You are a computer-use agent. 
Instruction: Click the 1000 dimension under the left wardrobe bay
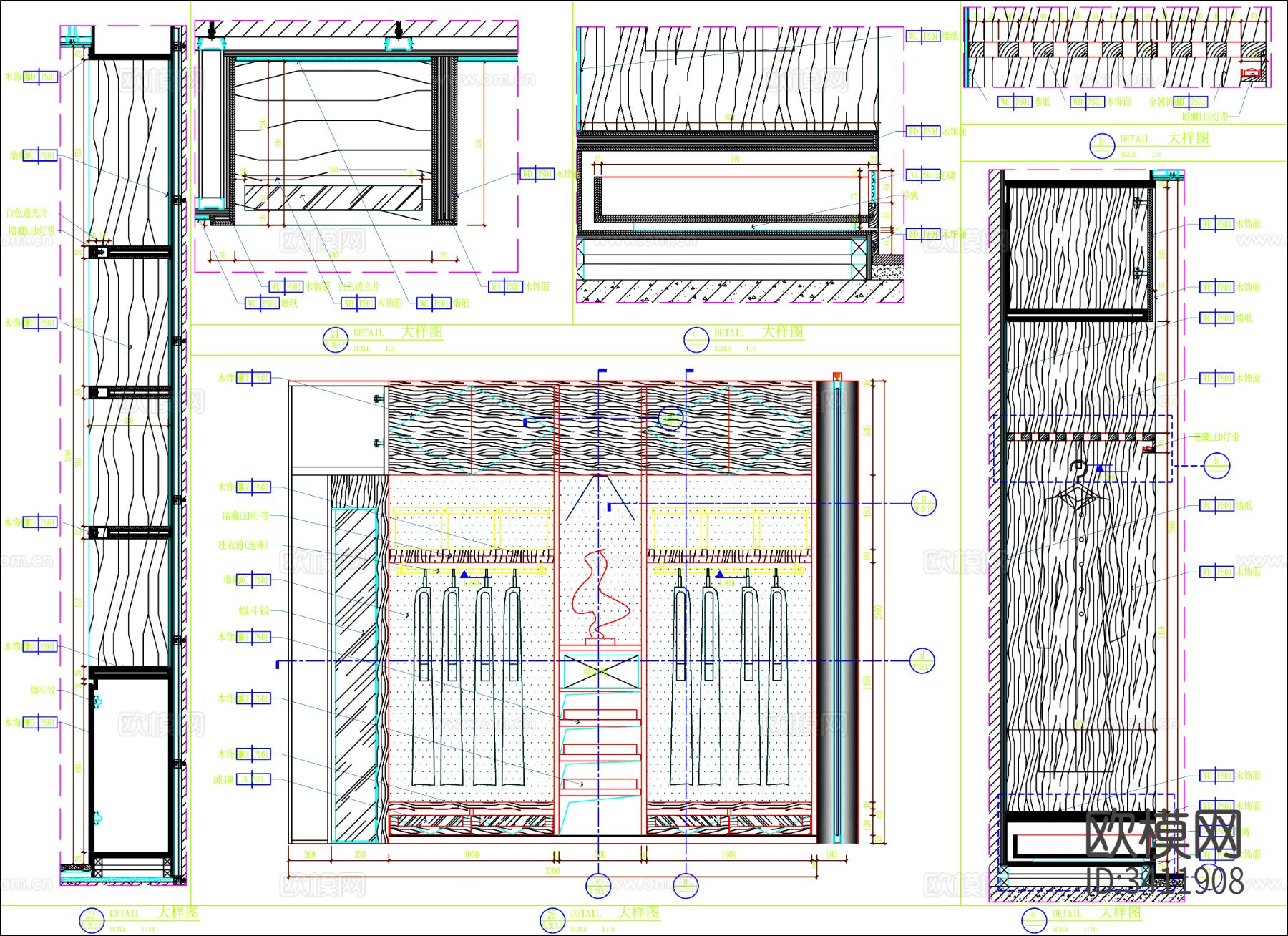(471, 854)
